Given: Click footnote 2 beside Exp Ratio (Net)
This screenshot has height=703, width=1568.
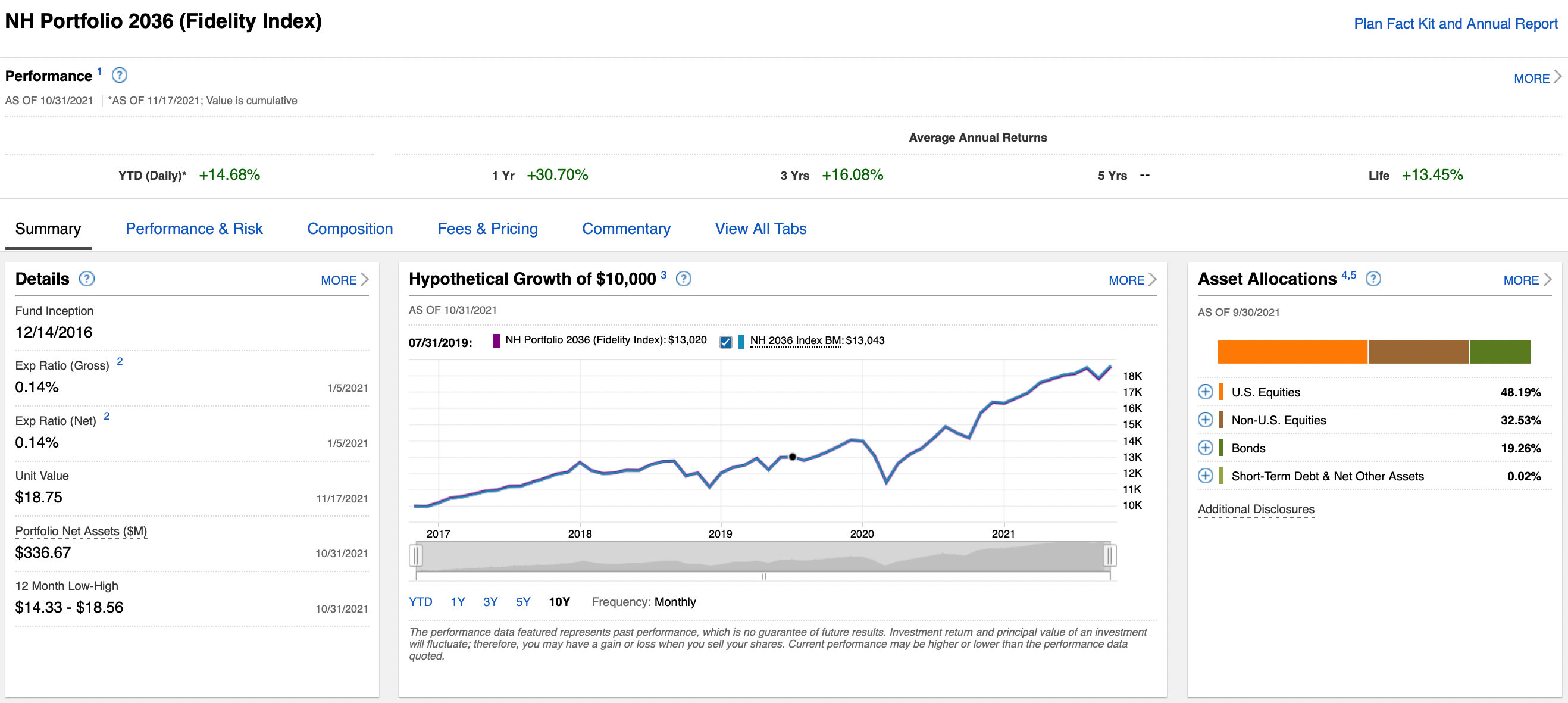Looking at the screenshot, I should tap(107, 415).
